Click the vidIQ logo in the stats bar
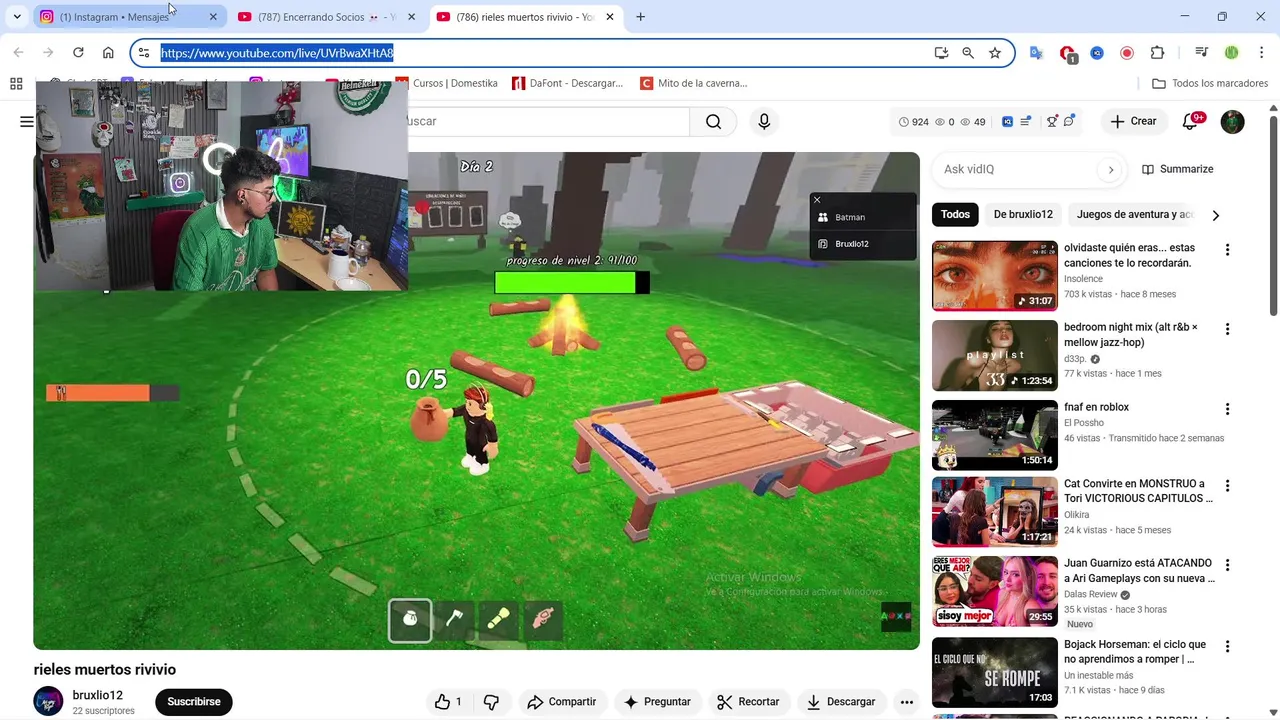1280x720 pixels. tap(1007, 122)
